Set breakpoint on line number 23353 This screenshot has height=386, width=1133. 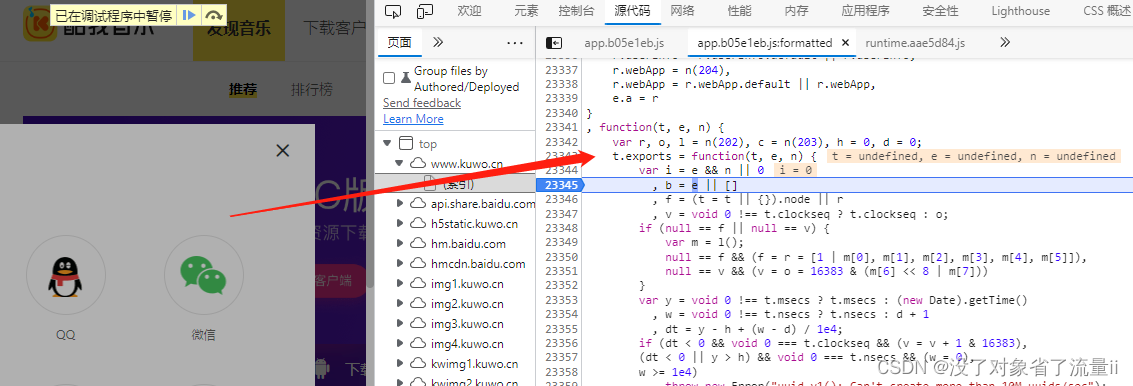coord(561,300)
